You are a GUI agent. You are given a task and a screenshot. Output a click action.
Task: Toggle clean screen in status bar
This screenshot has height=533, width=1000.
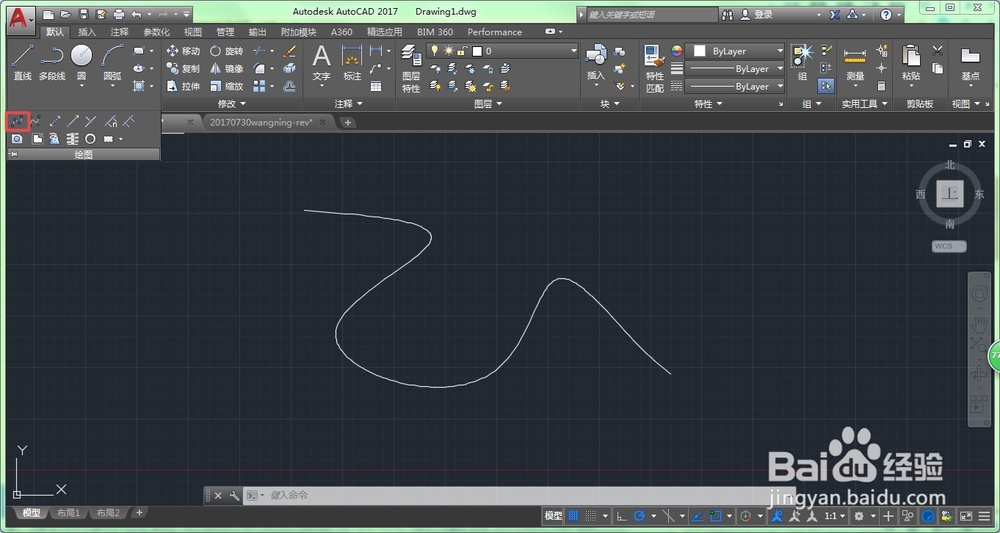966,515
